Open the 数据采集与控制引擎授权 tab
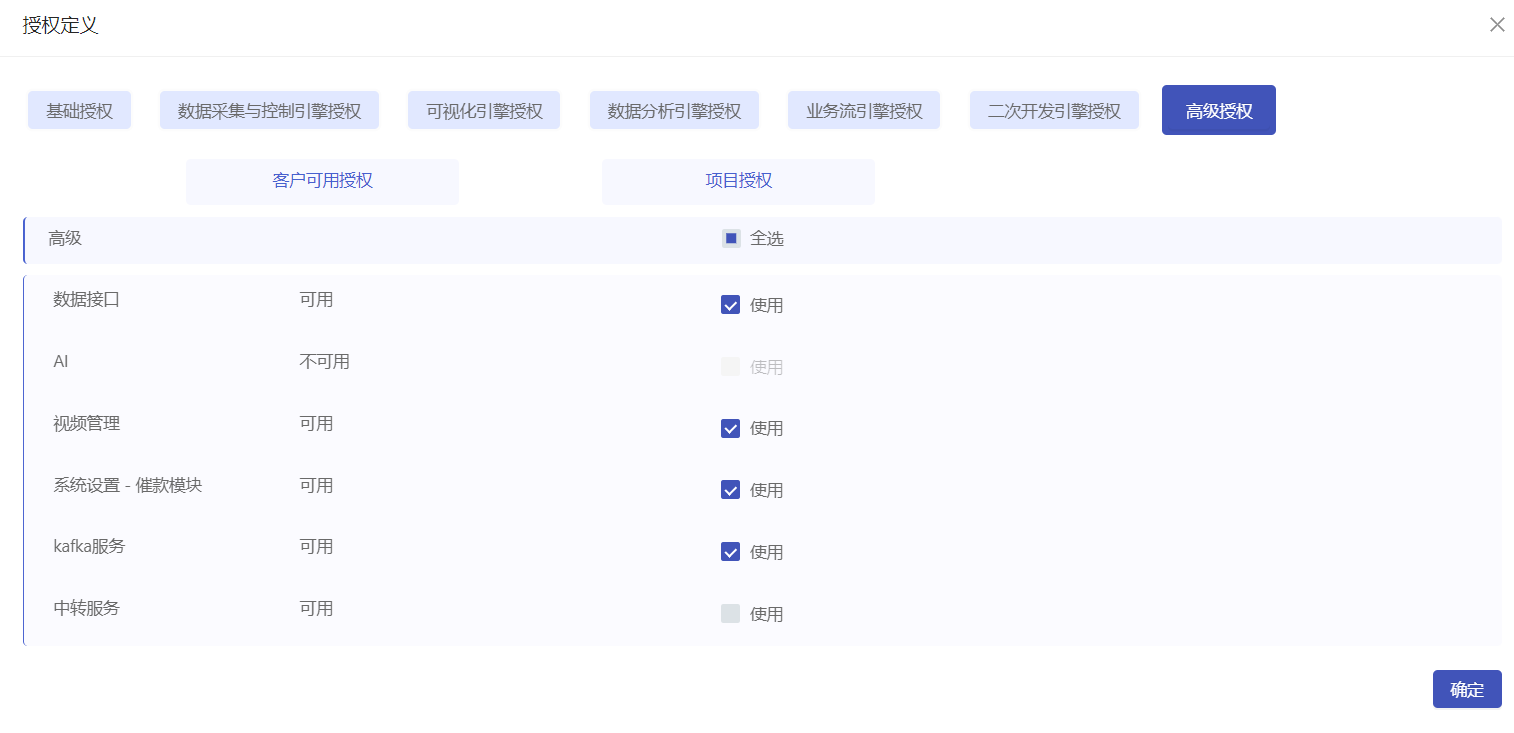Viewport: 1514px width, 733px height. pos(269,111)
